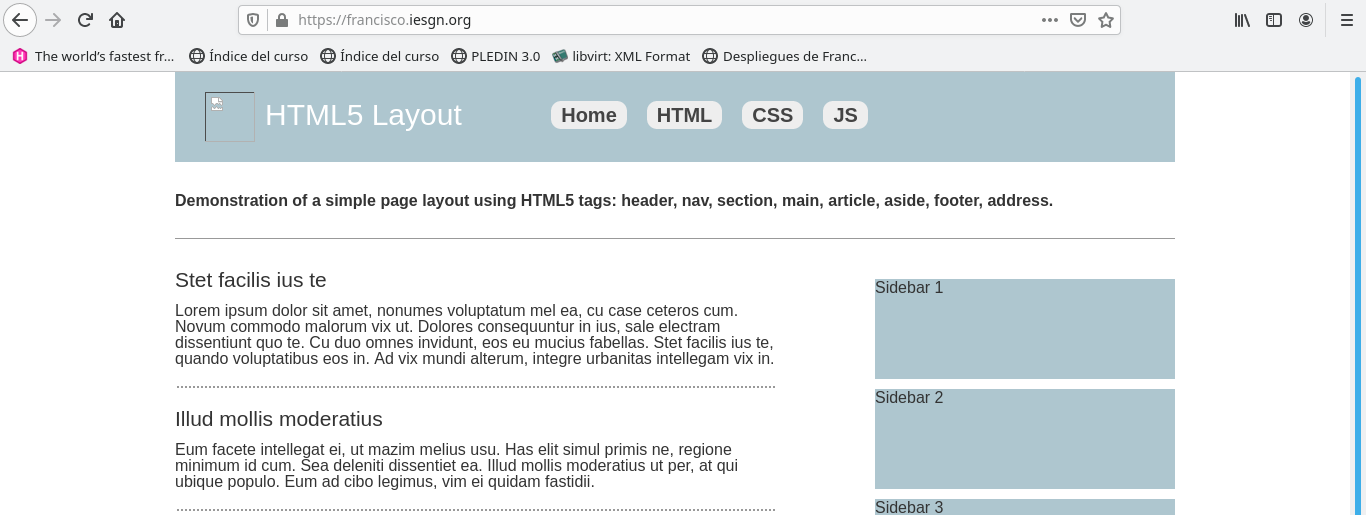This screenshot has width=1366, height=515.
Task: Open 'The world's fastest fr...' bookmark
Action: coord(93,56)
